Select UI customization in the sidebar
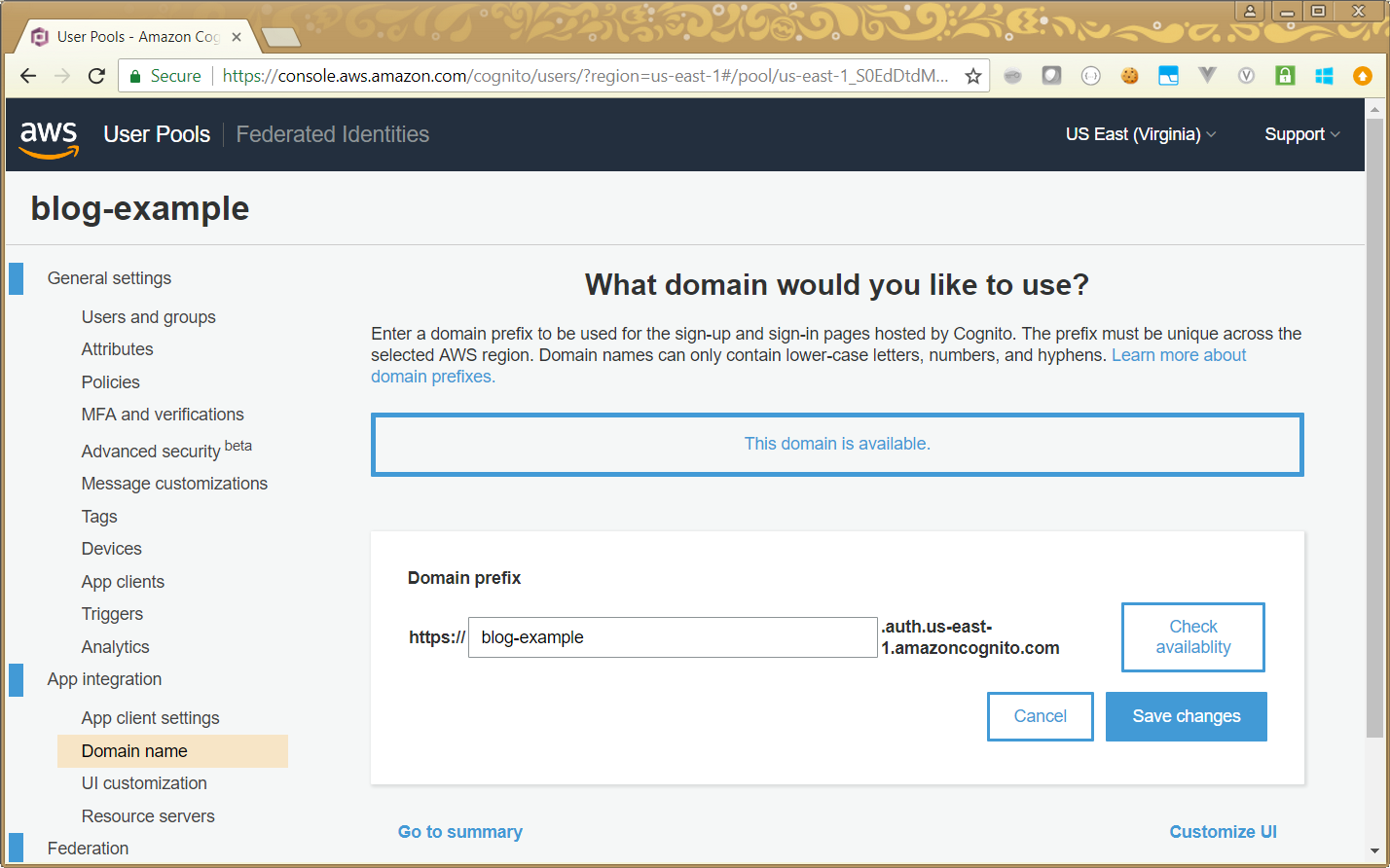The height and width of the screenshot is (868, 1390). [x=144, y=783]
